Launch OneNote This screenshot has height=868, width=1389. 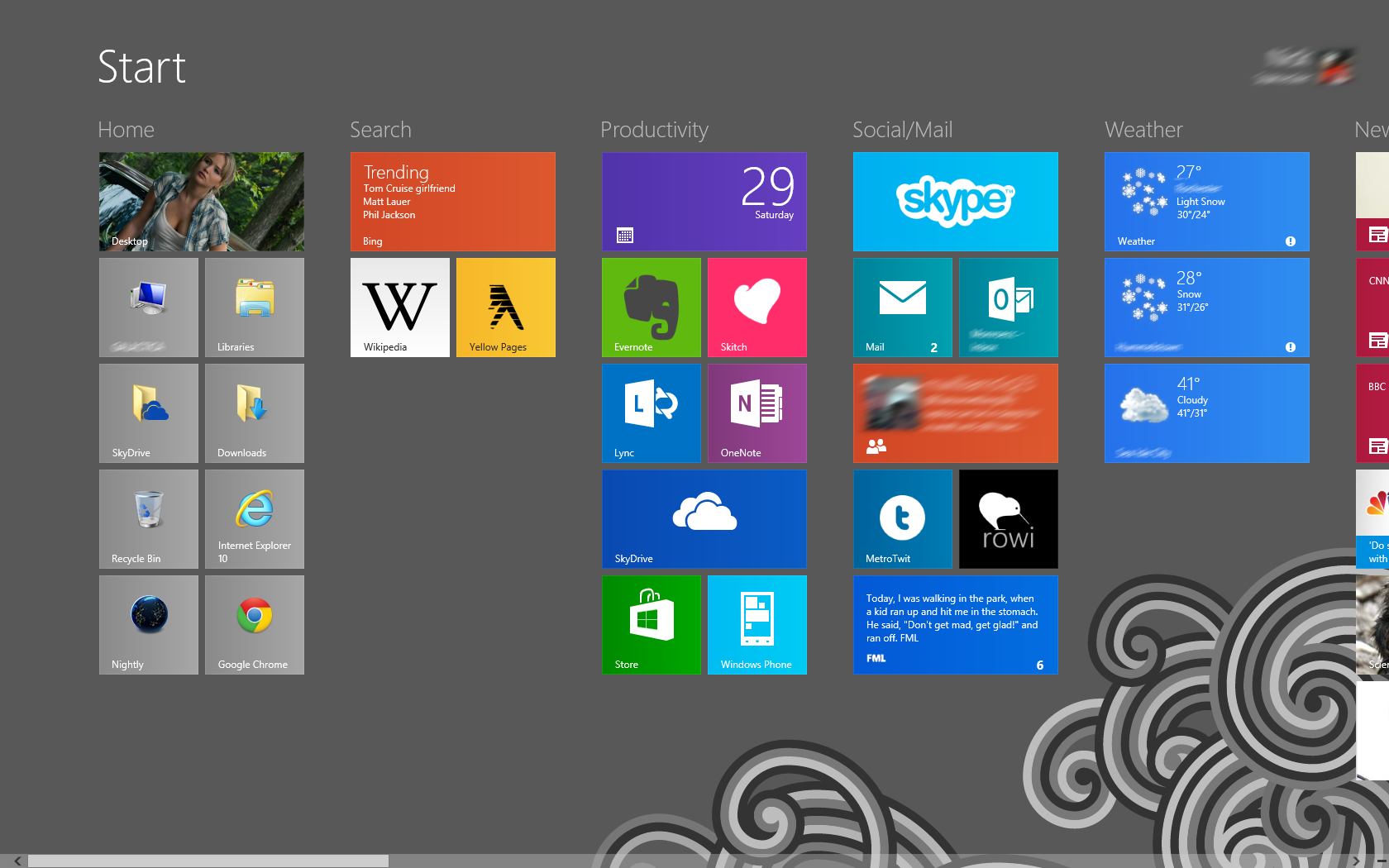(x=757, y=413)
